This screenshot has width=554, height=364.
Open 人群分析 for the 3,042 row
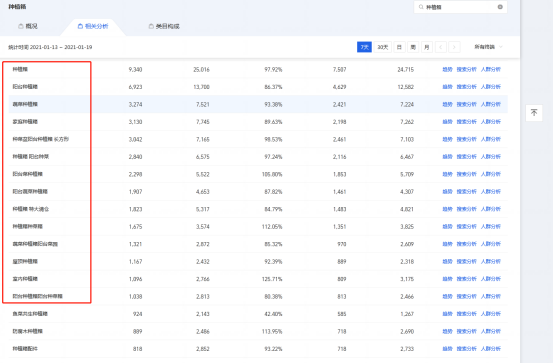pos(491,139)
